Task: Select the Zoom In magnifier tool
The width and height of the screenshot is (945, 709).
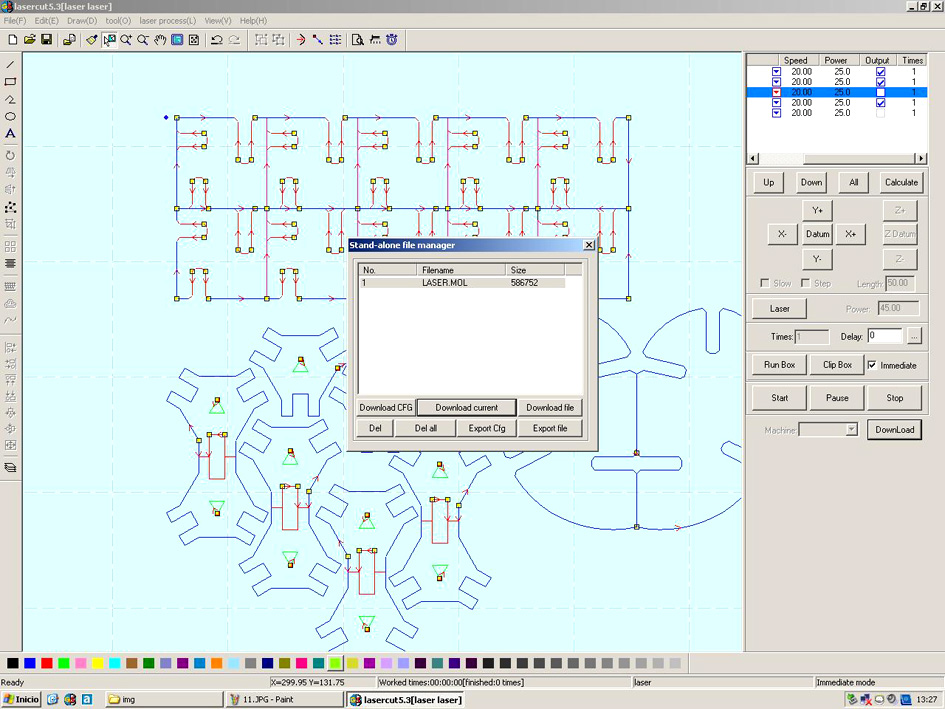Action: click(x=126, y=40)
